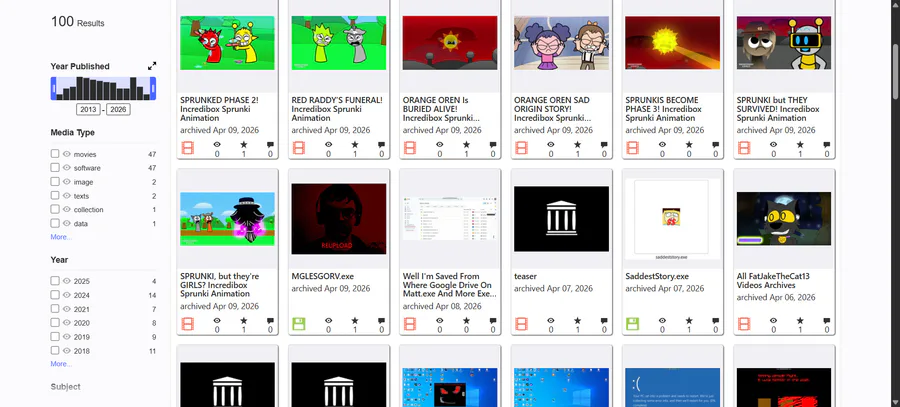Click the movie icon on Well I'm Saved From card
This screenshot has width=900, height=407.
[x=410, y=324]
